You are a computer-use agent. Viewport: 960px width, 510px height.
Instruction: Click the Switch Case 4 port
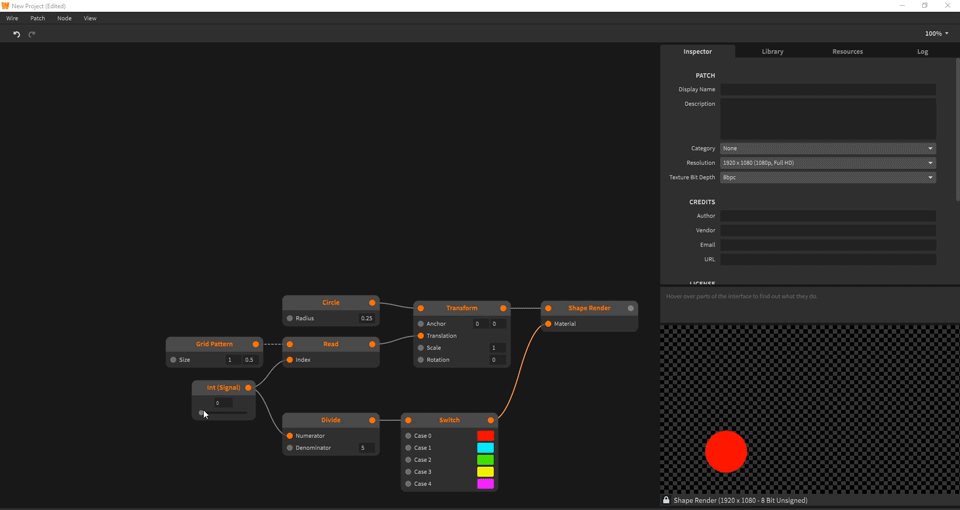click(408, 484)
